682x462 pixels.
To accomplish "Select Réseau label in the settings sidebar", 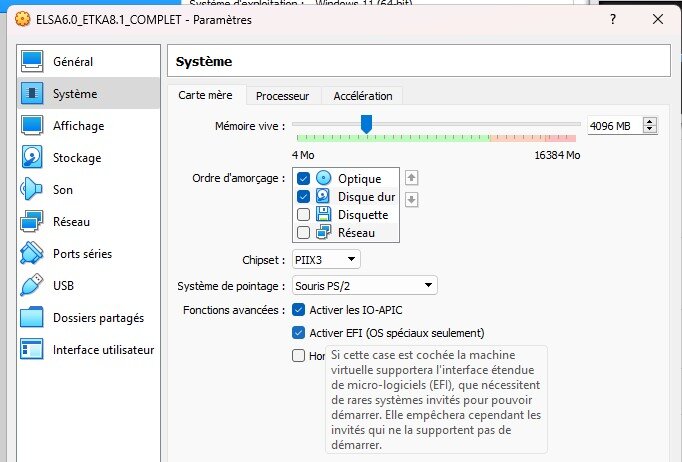I will coord(71,222).
